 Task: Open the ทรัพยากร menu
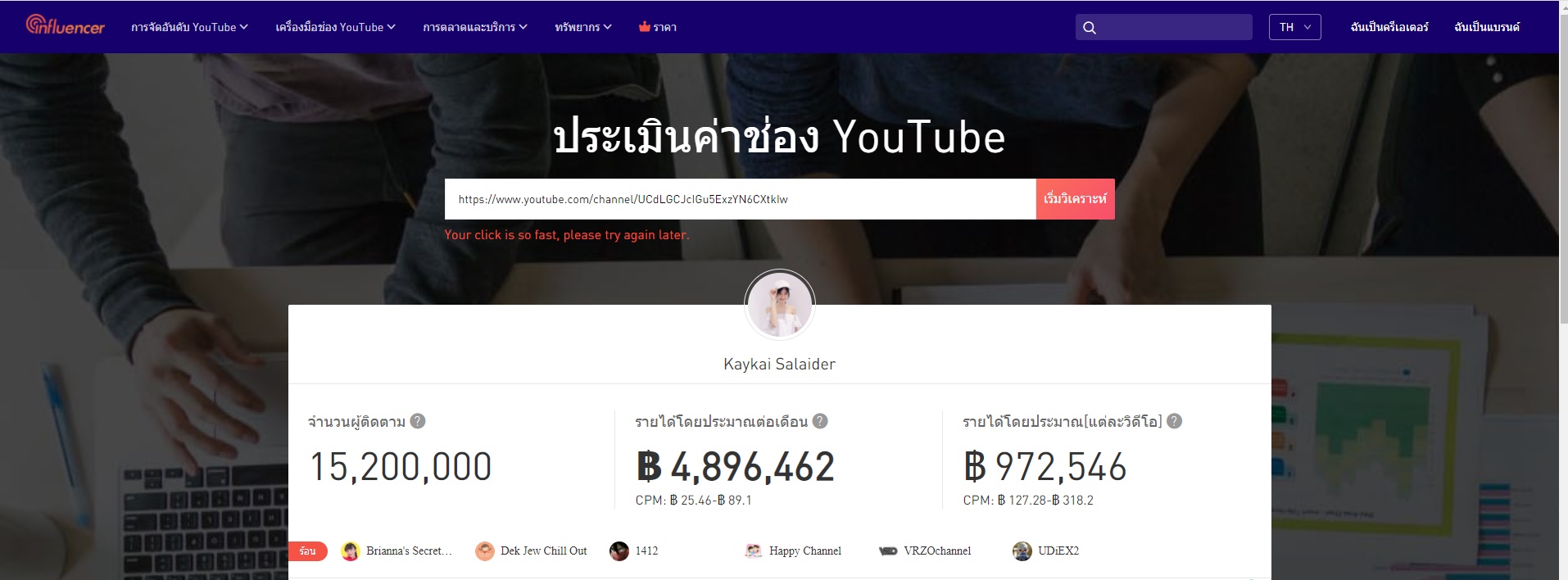click(582, 27)
